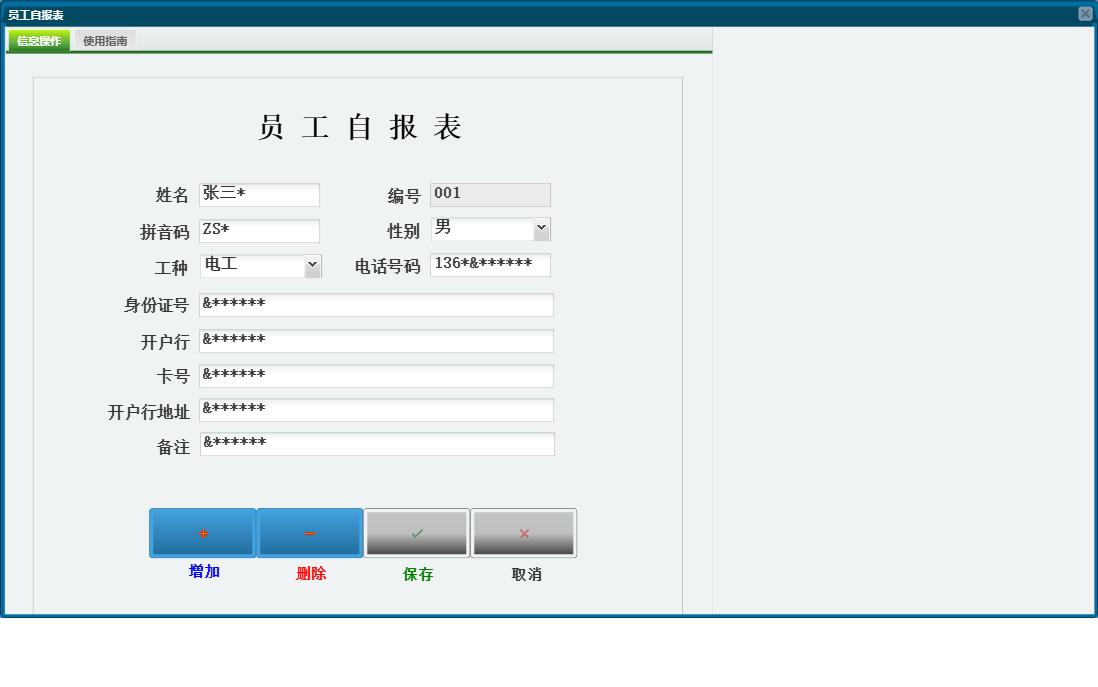Screen dimensions: 1098x687
Task: Click inside the 拼音码 field
Action: (x=260, y=230)
